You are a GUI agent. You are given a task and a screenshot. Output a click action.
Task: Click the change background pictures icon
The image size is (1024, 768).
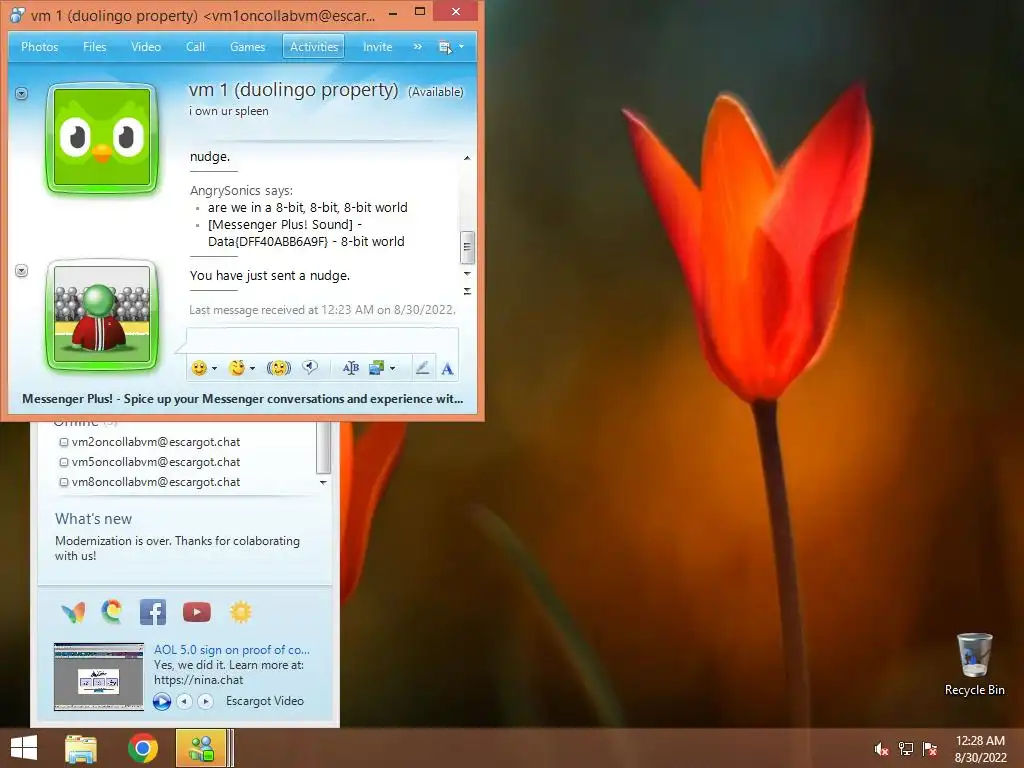[x=377, y=368]
